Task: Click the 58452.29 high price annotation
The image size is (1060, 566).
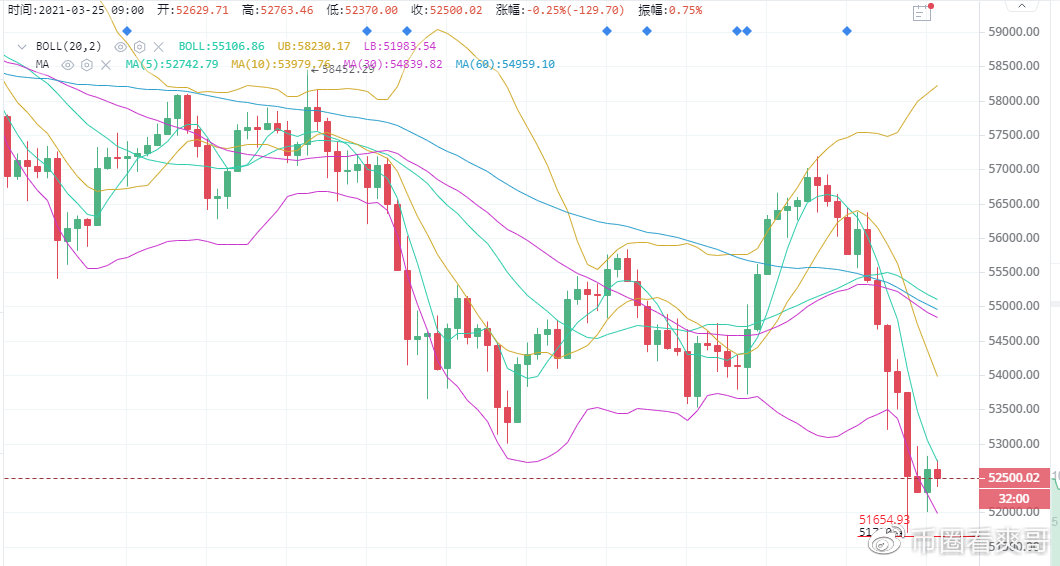Action: [x=346, y=70]
